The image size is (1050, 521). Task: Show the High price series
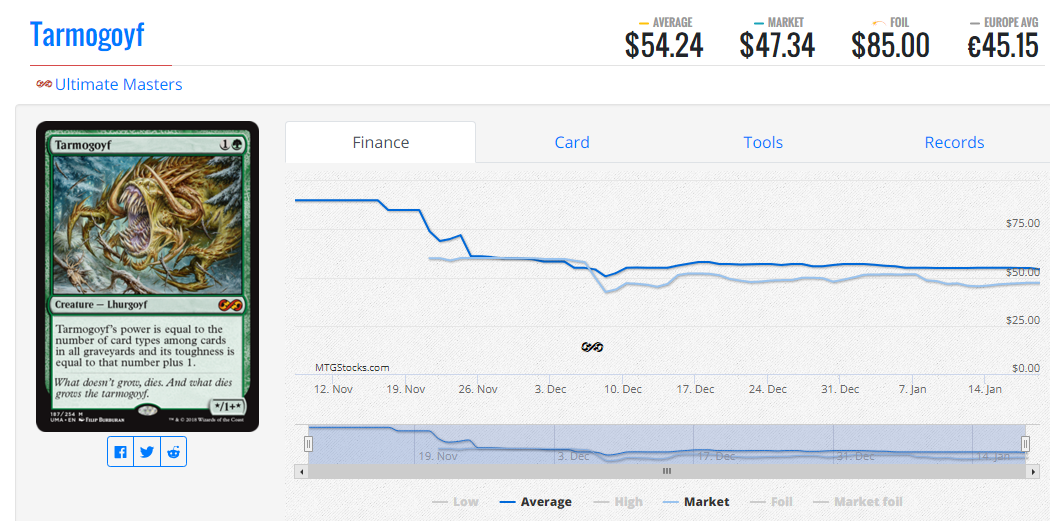pyautogui.click(x=618, y=502)
